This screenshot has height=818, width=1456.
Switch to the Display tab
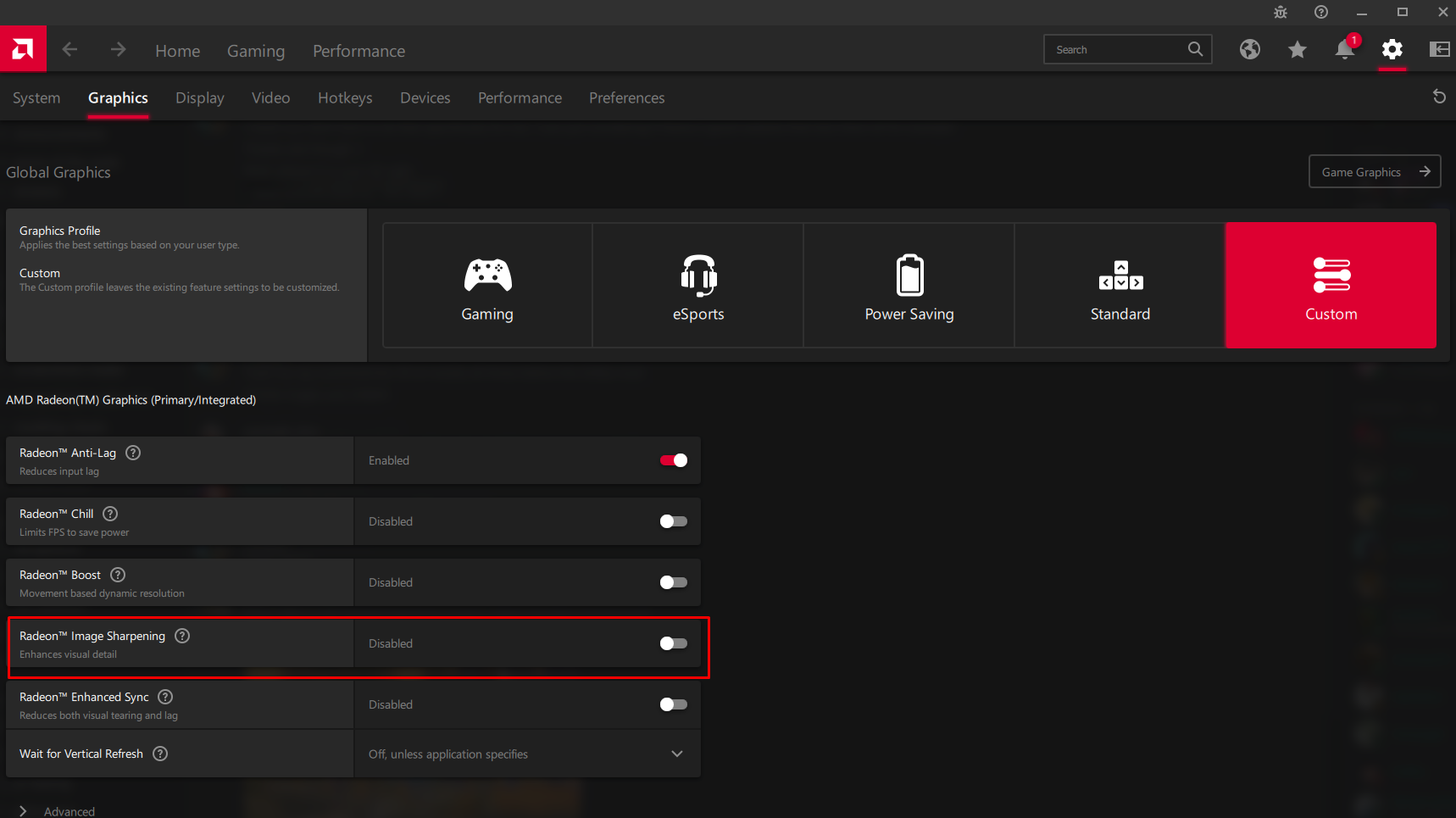pyautogui.click(x=199, y=98)
